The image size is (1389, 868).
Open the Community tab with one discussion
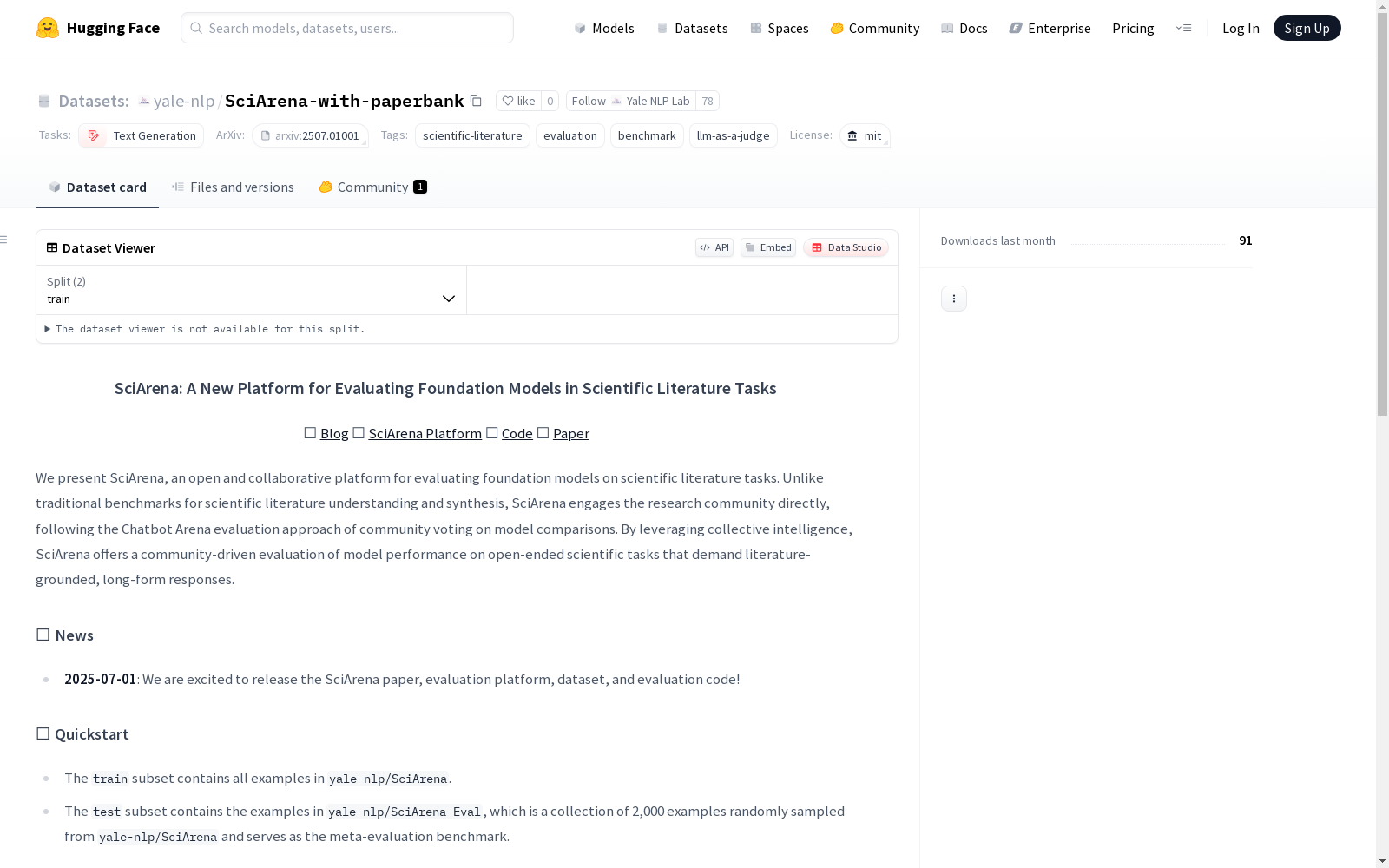pos(372,187)
